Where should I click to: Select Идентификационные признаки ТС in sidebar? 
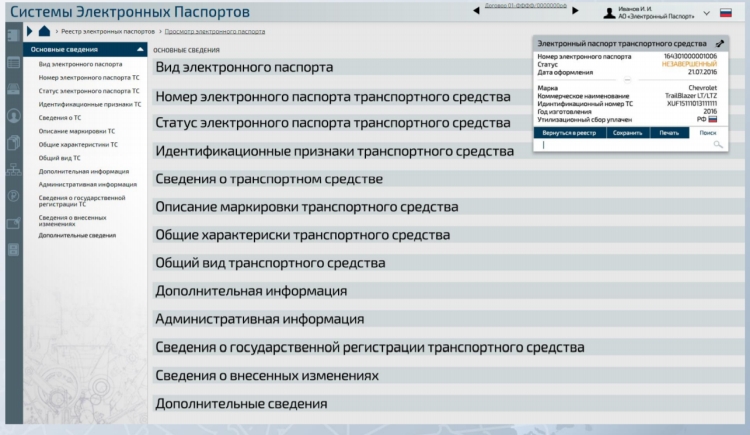coord(90,104)
